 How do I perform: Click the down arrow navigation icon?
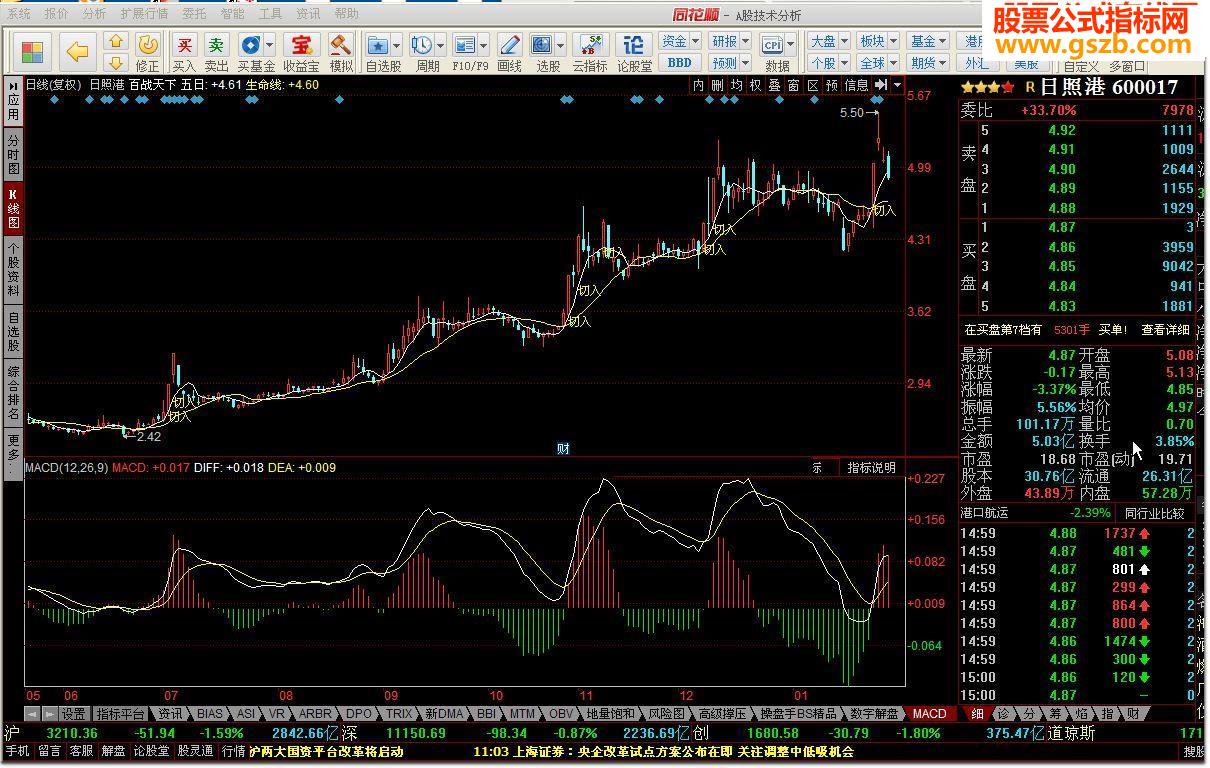pos(116,62)
